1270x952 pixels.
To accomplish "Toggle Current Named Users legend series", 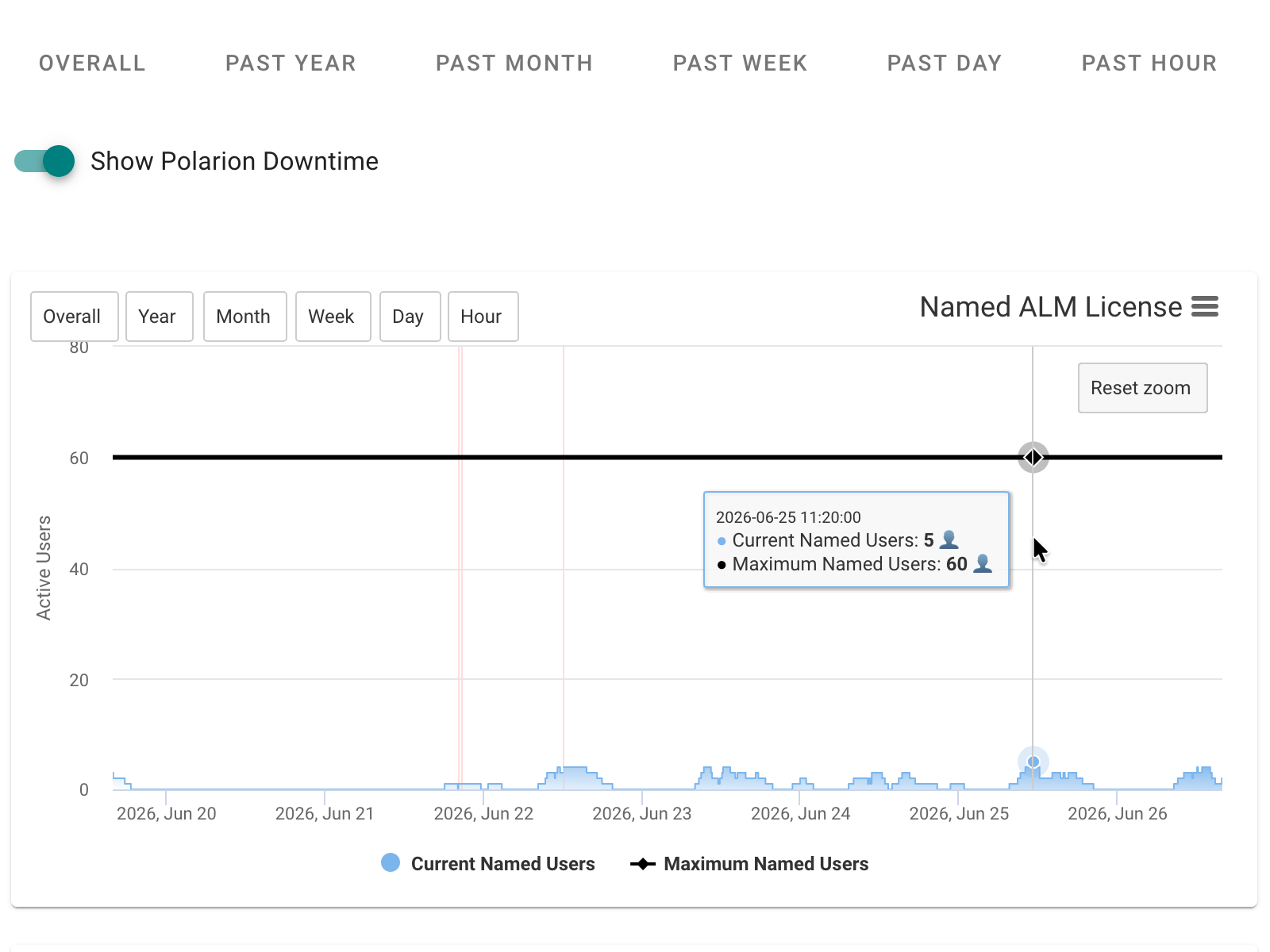I will point(488,863).
